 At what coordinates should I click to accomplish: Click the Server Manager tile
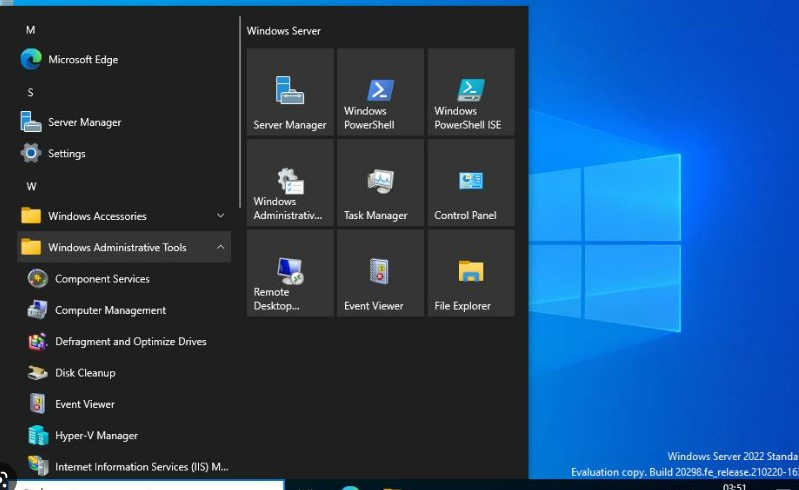tap(290, 92)
